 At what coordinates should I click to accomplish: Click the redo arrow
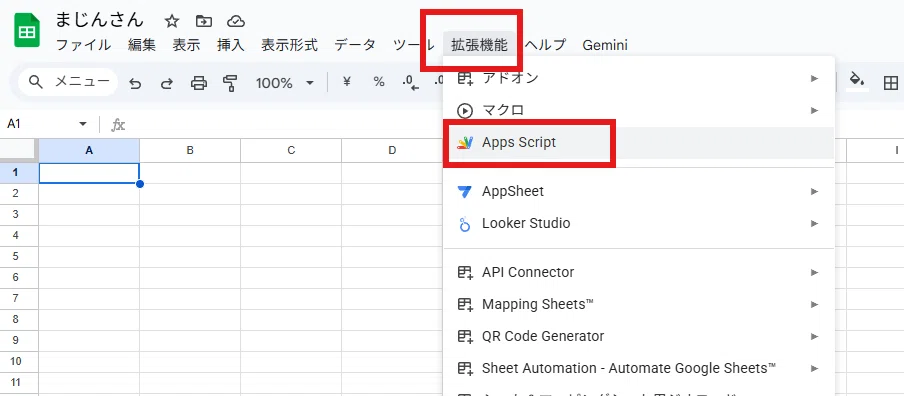[167, 83]
